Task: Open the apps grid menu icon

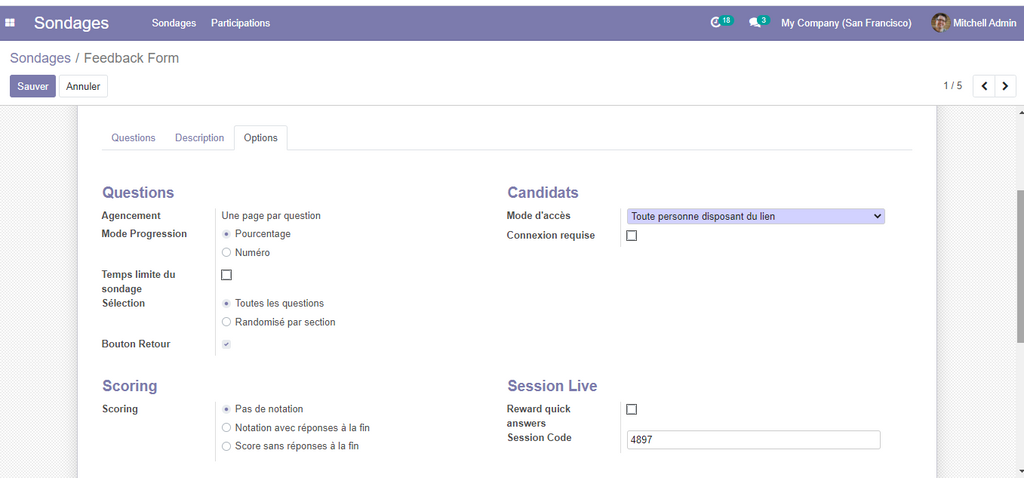Action: coord(11,23)
